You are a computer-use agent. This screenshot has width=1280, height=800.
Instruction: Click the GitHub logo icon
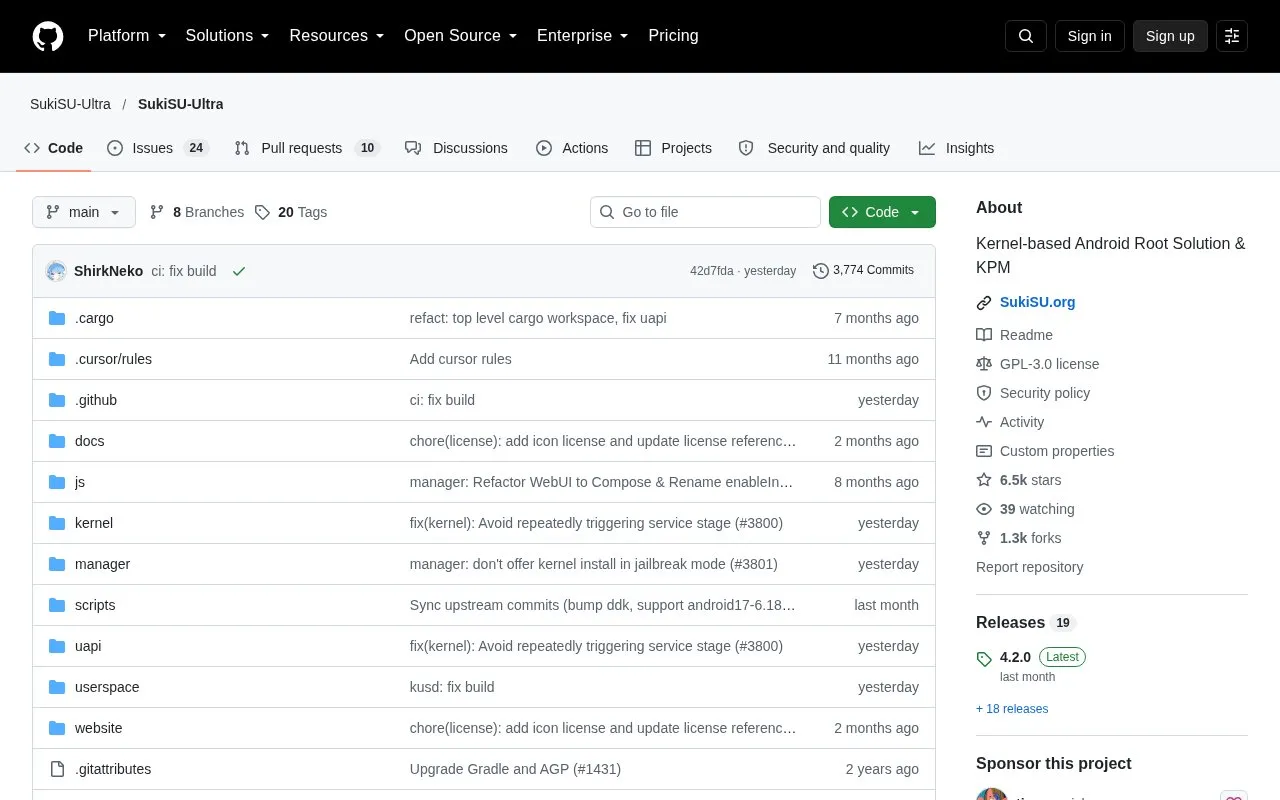click(48, 36)
